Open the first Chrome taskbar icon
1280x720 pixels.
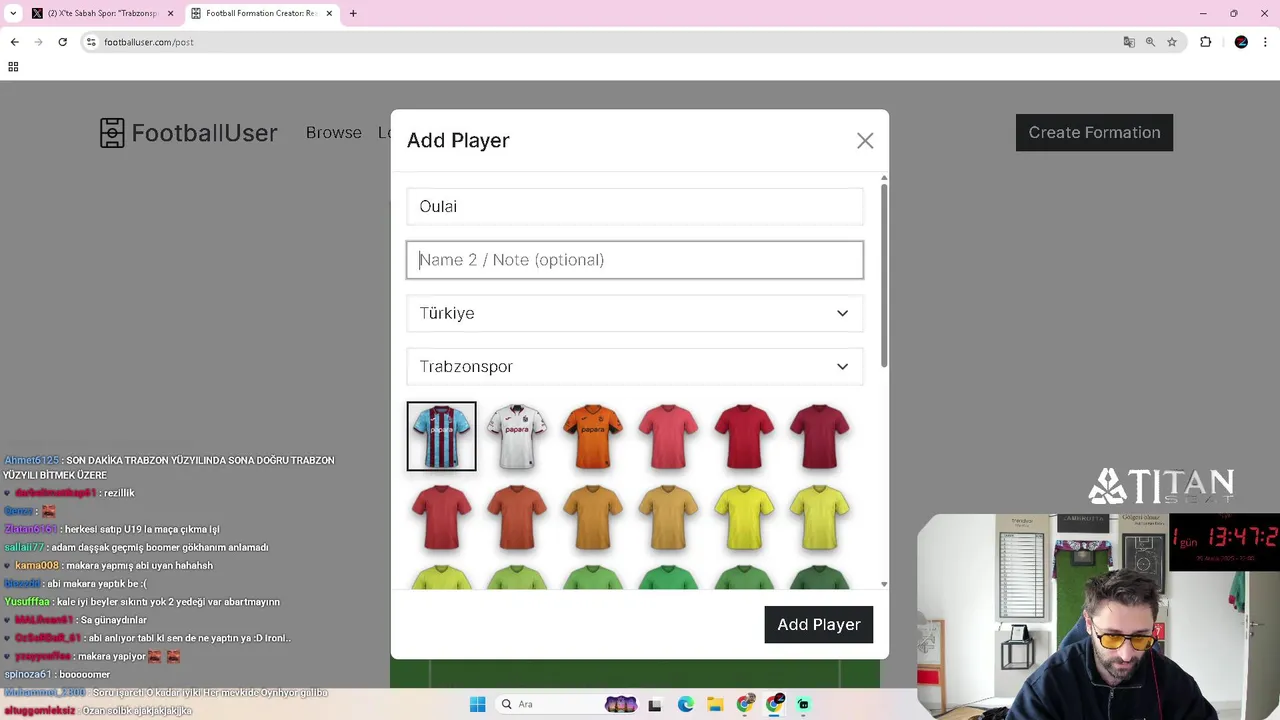tap(745, 704)
